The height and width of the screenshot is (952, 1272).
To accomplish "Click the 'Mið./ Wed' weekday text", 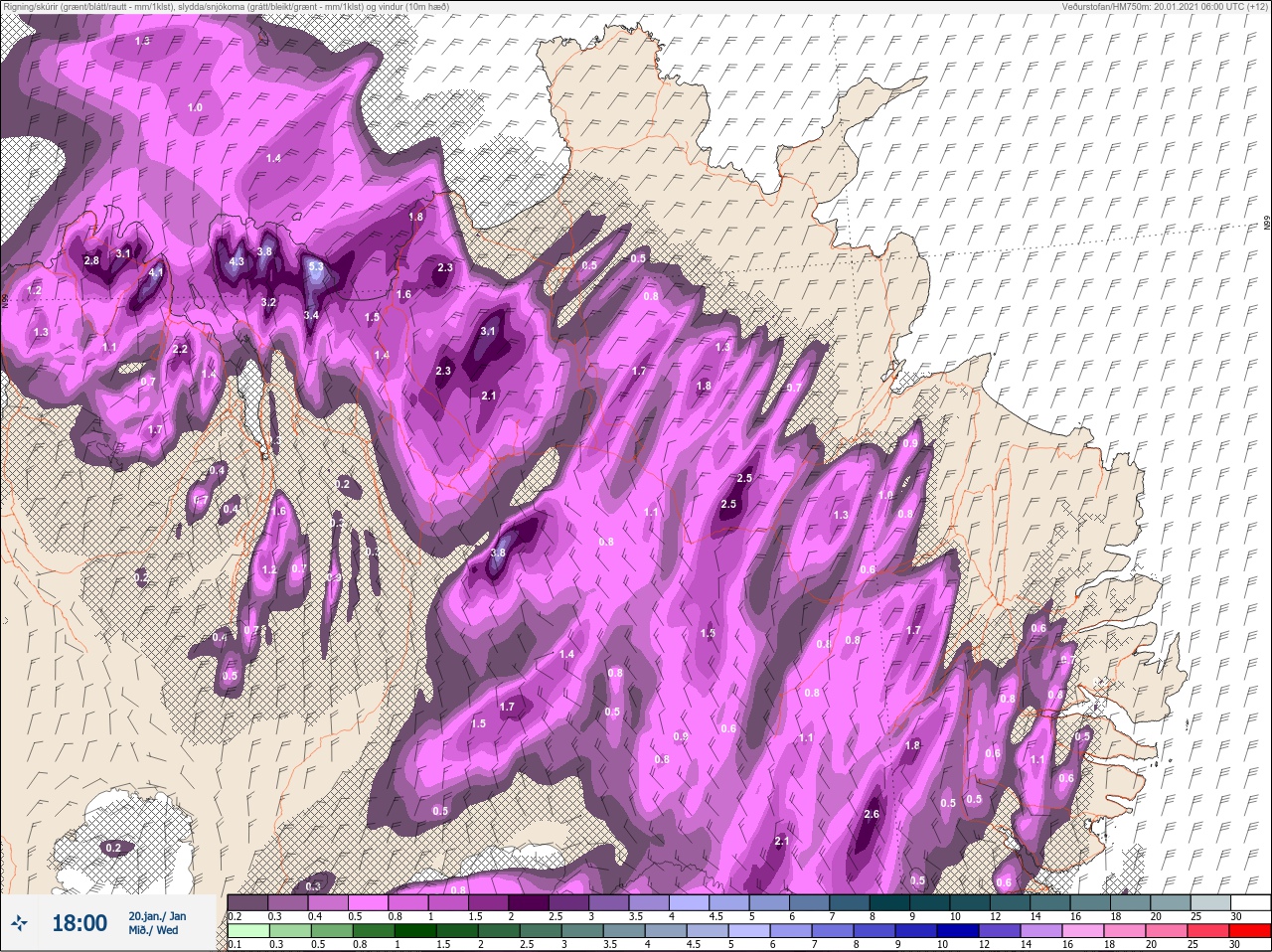I will [154, 931].
